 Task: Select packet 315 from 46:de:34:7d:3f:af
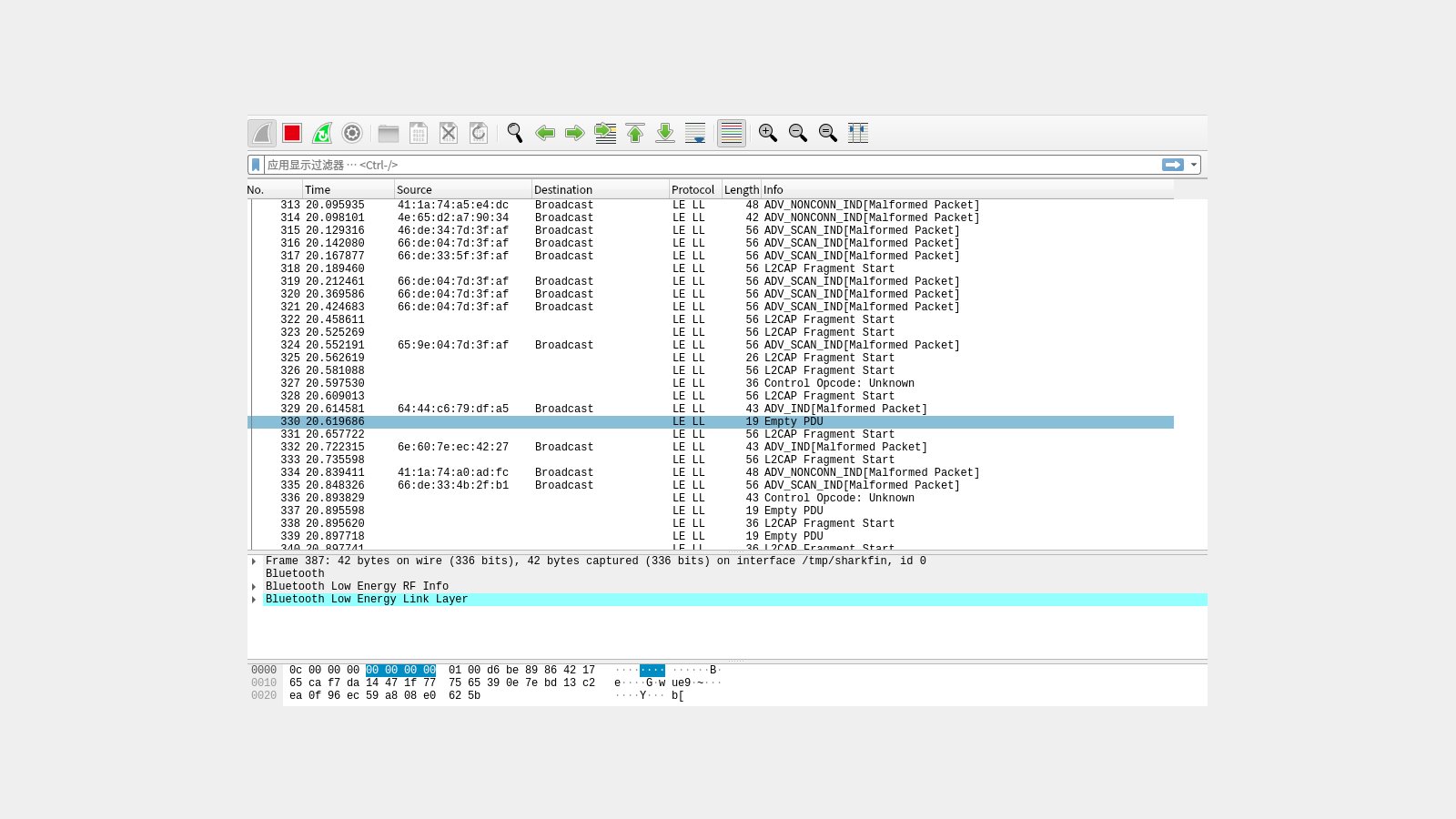coord(711,231)
